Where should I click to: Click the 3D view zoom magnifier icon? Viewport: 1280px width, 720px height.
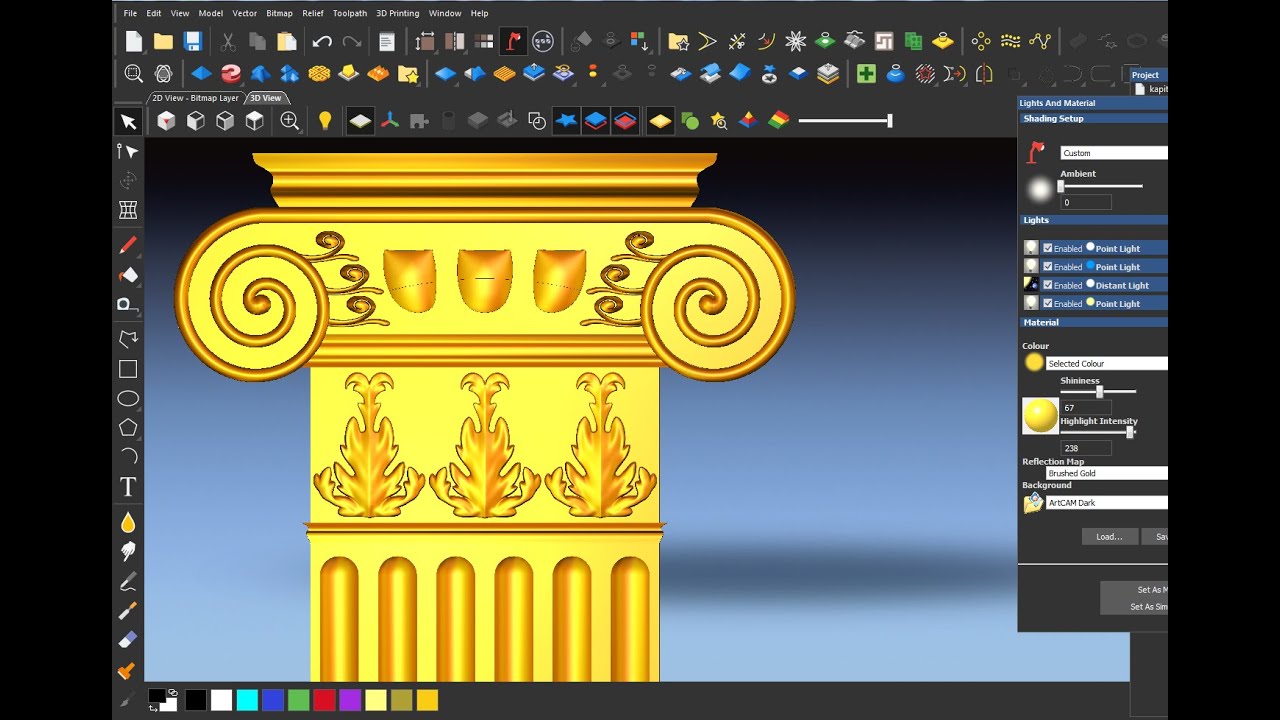(290, 121)
